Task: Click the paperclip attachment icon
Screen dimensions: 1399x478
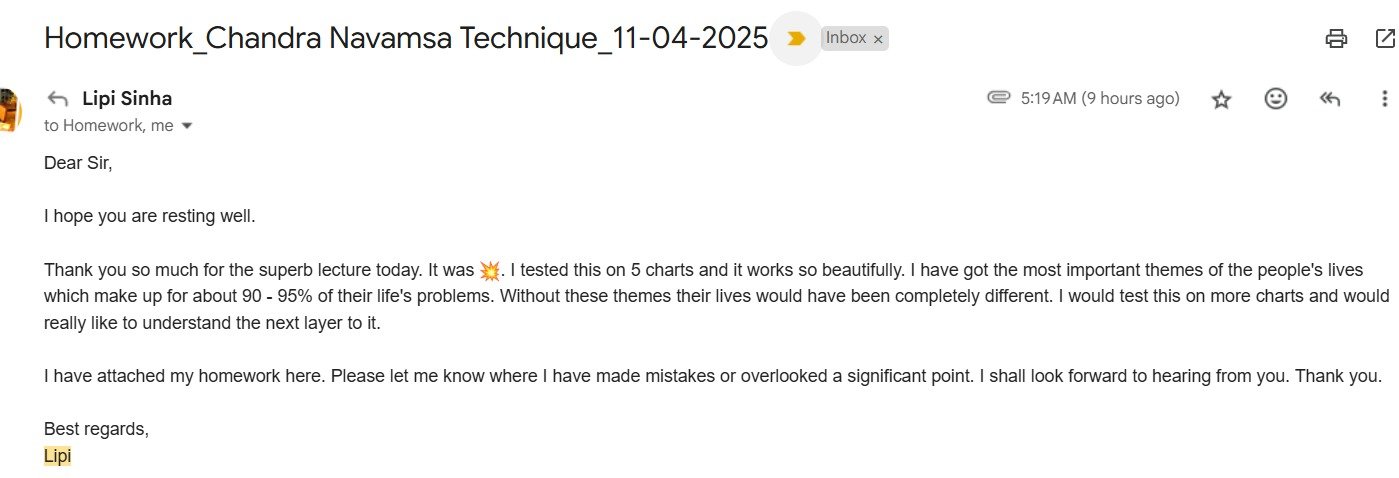Action: coord(998,98)
